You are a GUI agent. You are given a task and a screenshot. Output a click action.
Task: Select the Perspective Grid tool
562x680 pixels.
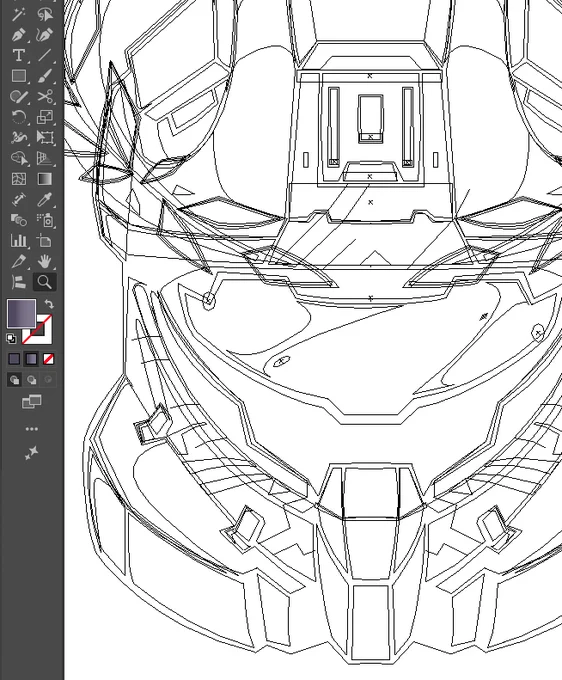pos(45,158)
